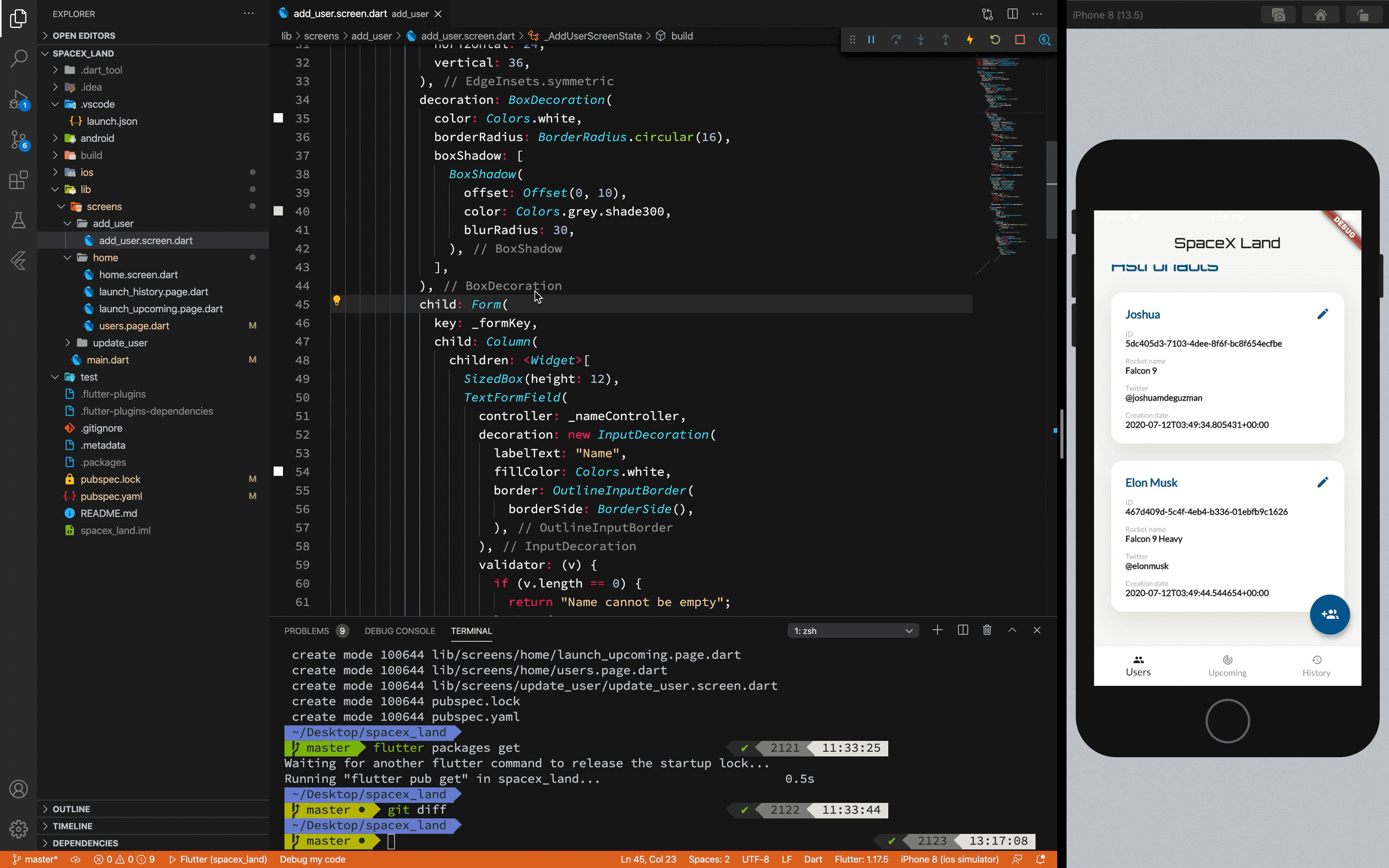This screenshot has width=1389, height=868.
Task: Switch to Upcoming tab in the app
Action: click(x=1227, y=666)
